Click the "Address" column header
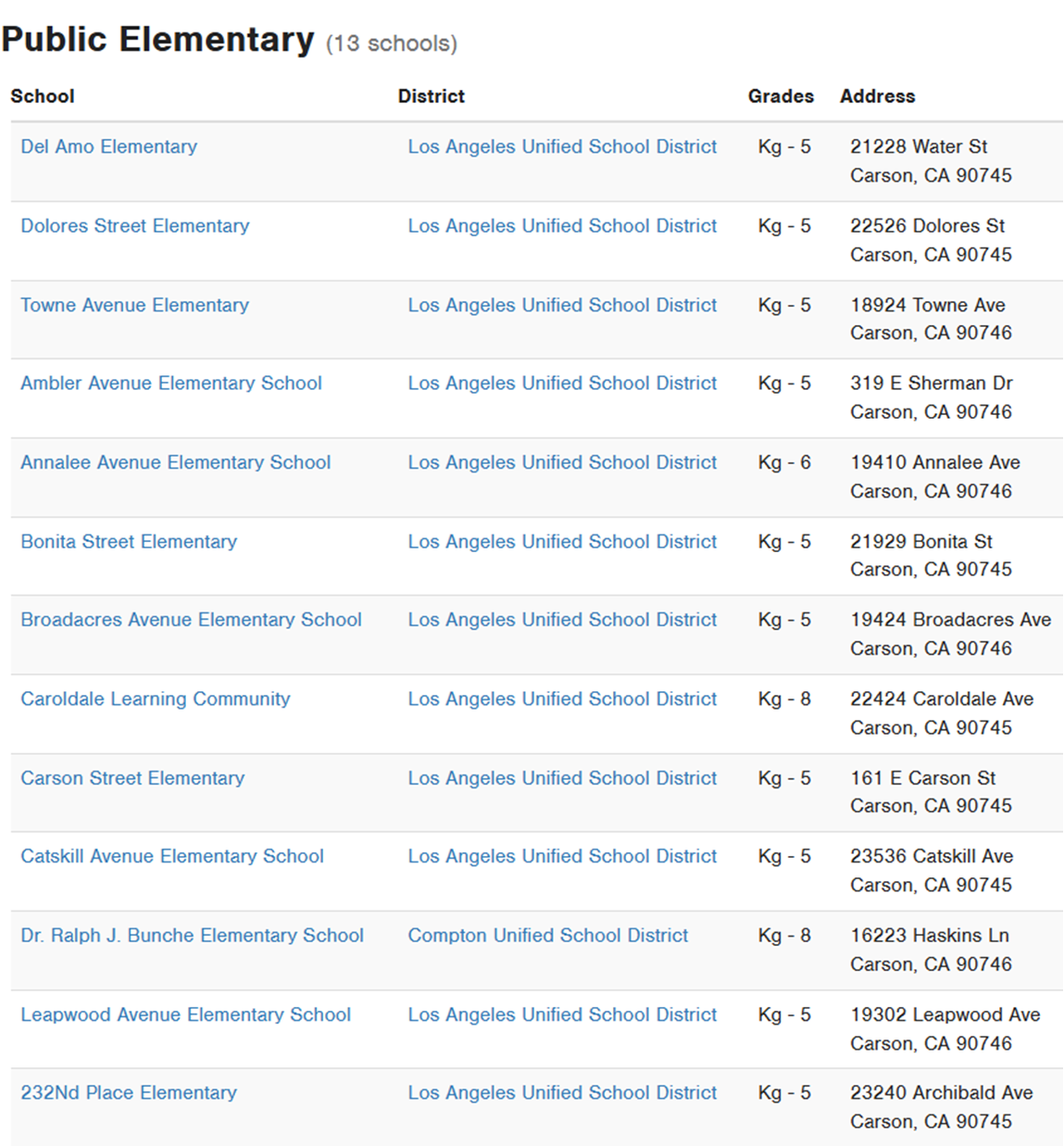Viewport: 1064px width, 1146px height. point(877,96)
